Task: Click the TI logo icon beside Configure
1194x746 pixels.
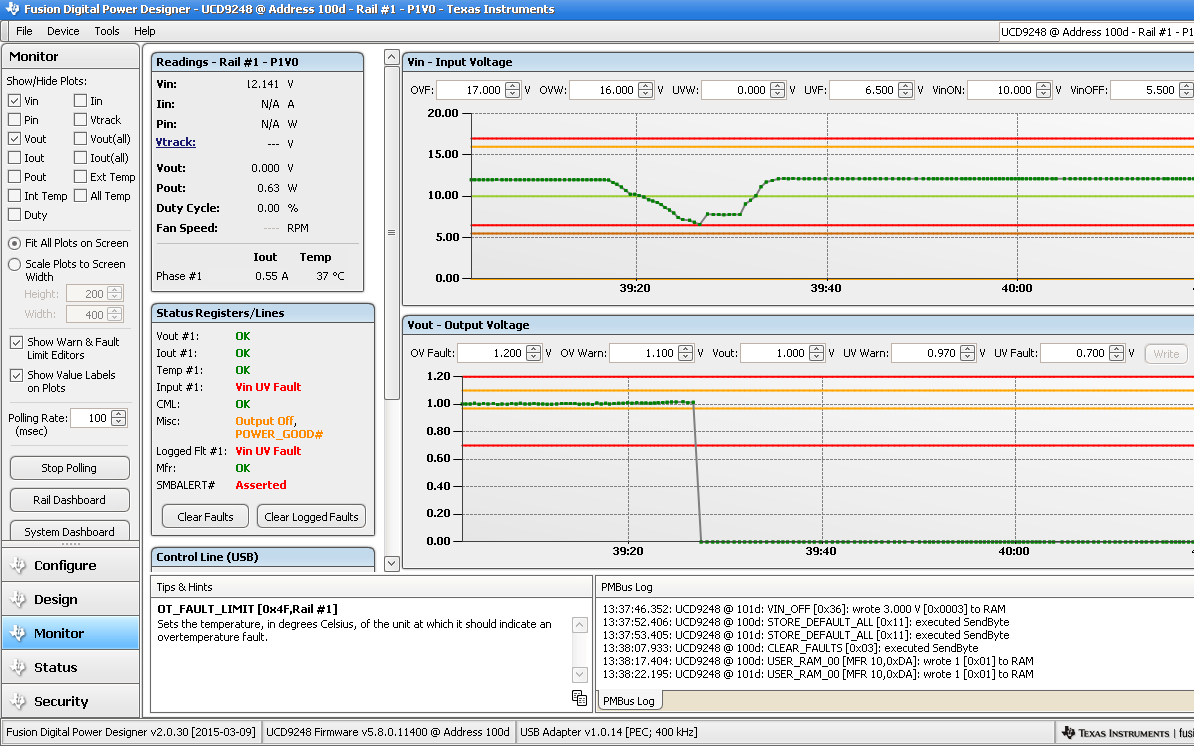Action: 18,566
